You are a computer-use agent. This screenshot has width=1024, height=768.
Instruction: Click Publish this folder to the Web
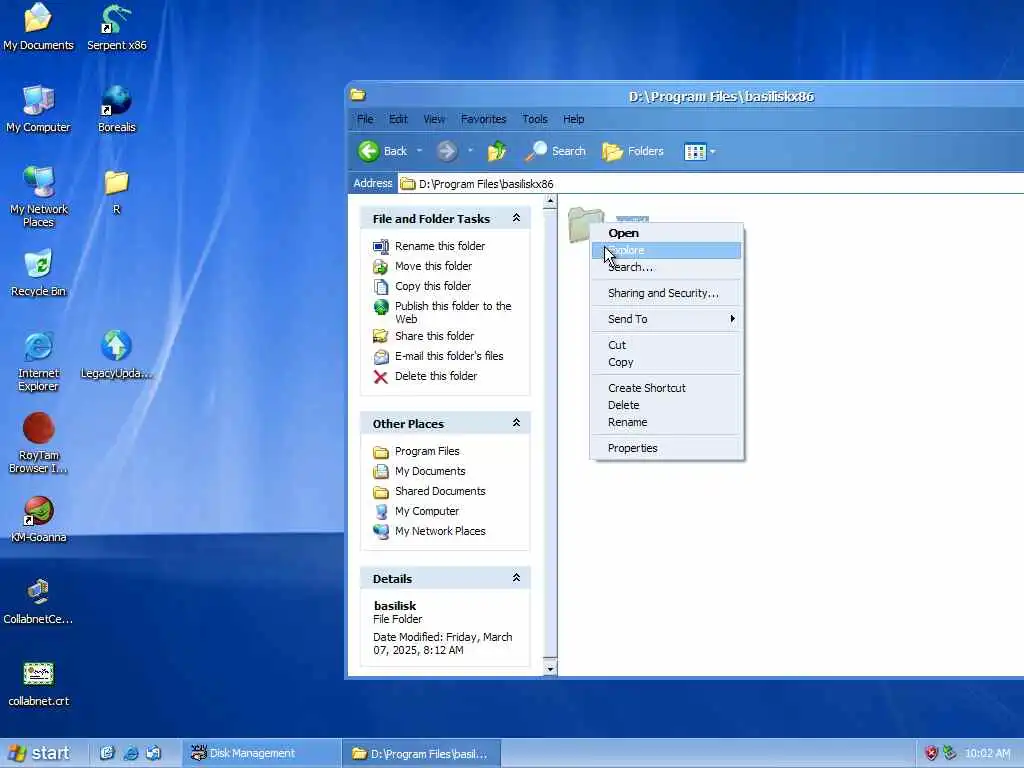(442, 312)
